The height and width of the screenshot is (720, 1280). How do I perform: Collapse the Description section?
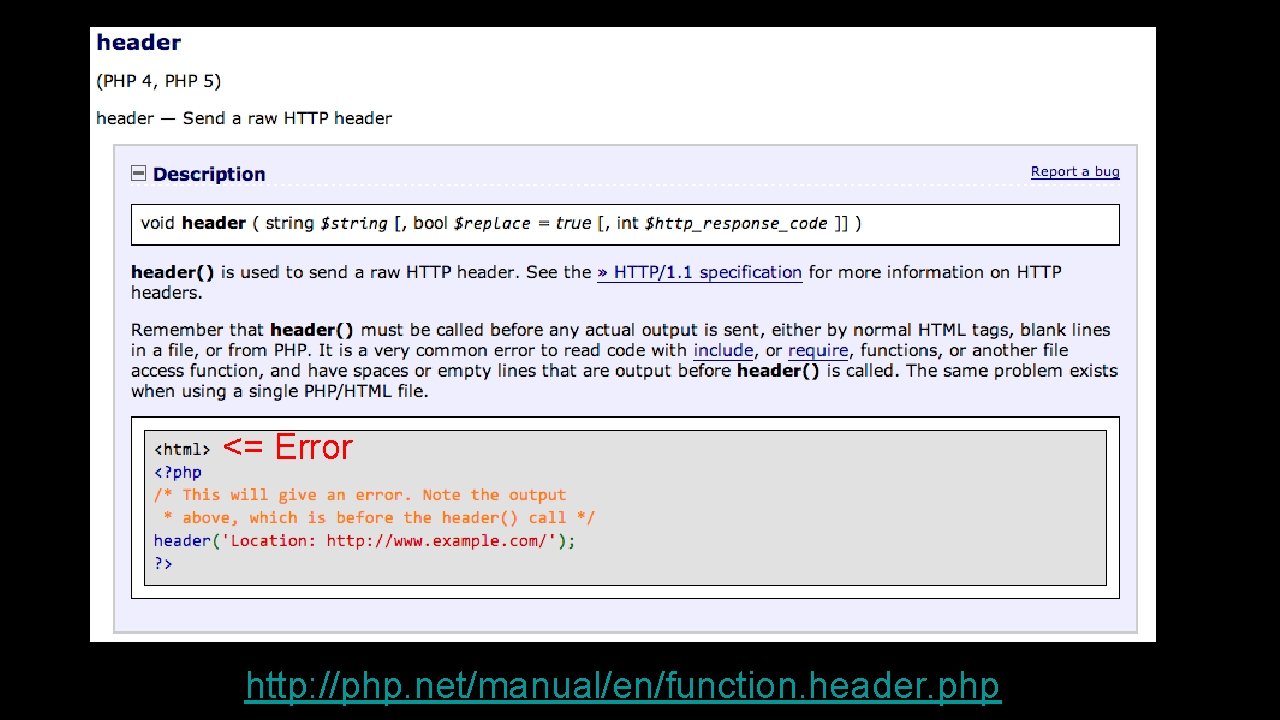tap(139, 174)
